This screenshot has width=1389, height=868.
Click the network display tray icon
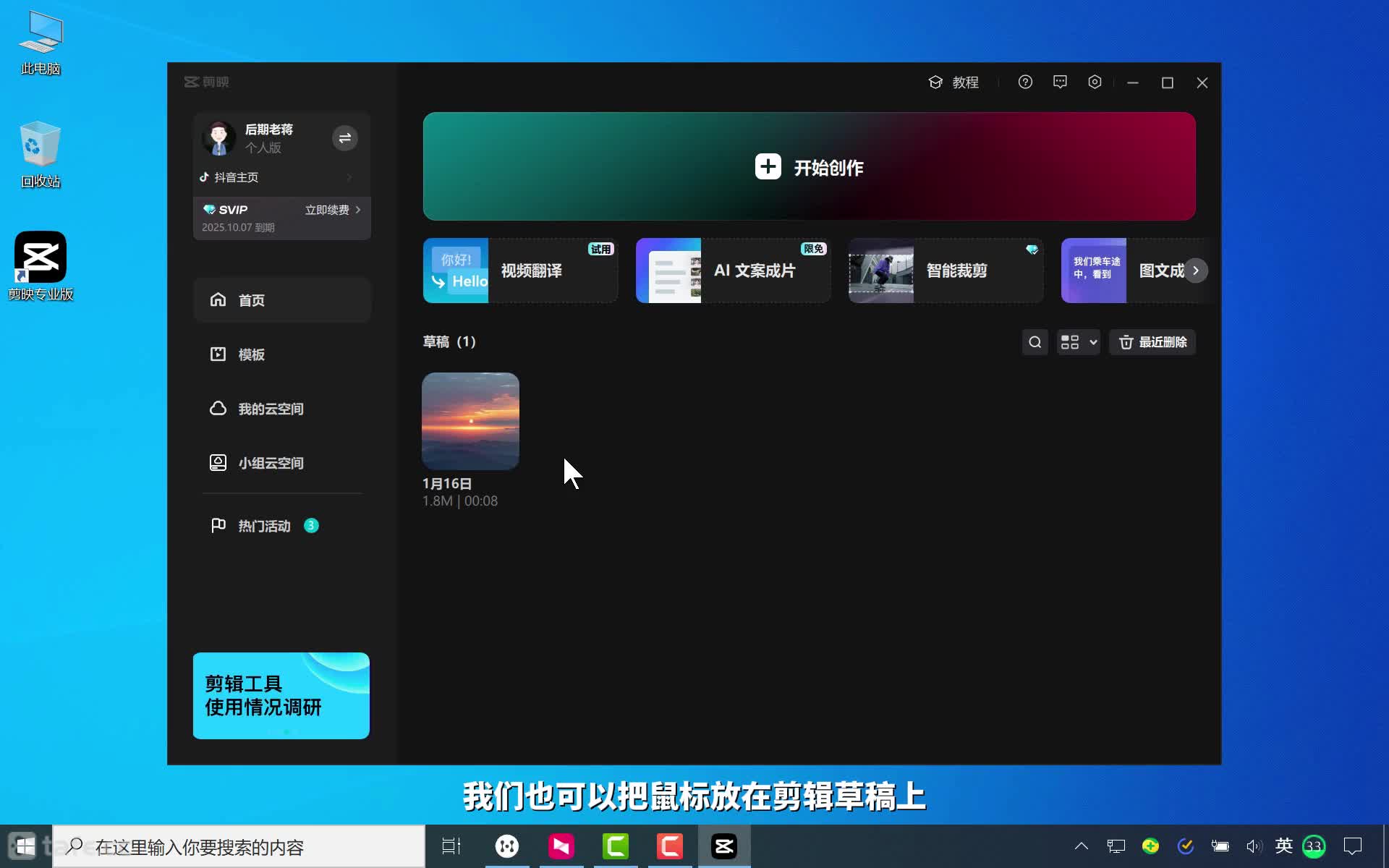coord(1116,846)
